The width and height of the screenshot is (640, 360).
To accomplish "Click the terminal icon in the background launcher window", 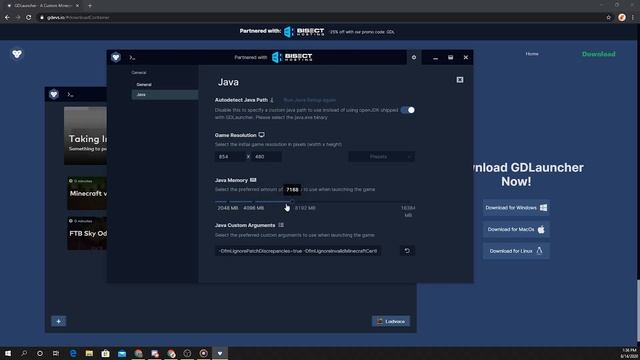I will (x=70, y=95).
